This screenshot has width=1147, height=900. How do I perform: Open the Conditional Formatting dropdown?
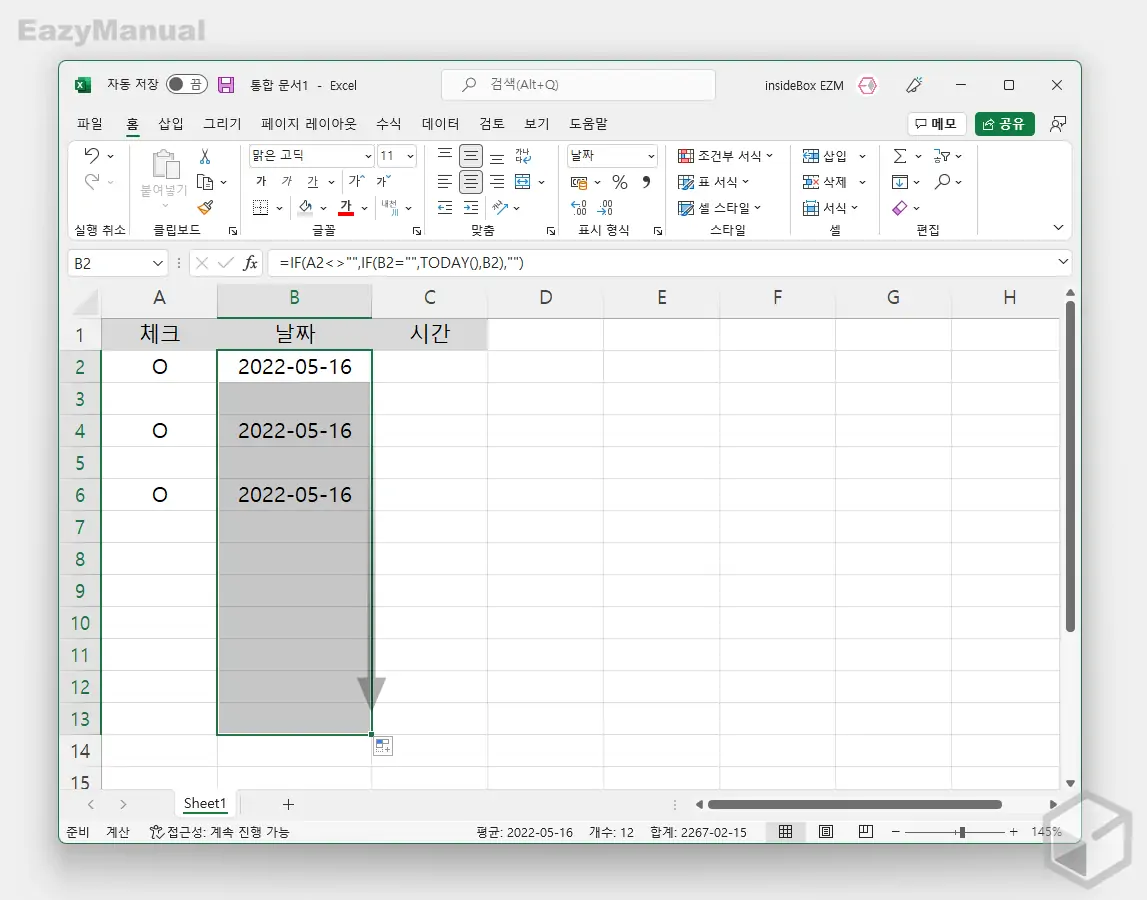click(727, 156)
